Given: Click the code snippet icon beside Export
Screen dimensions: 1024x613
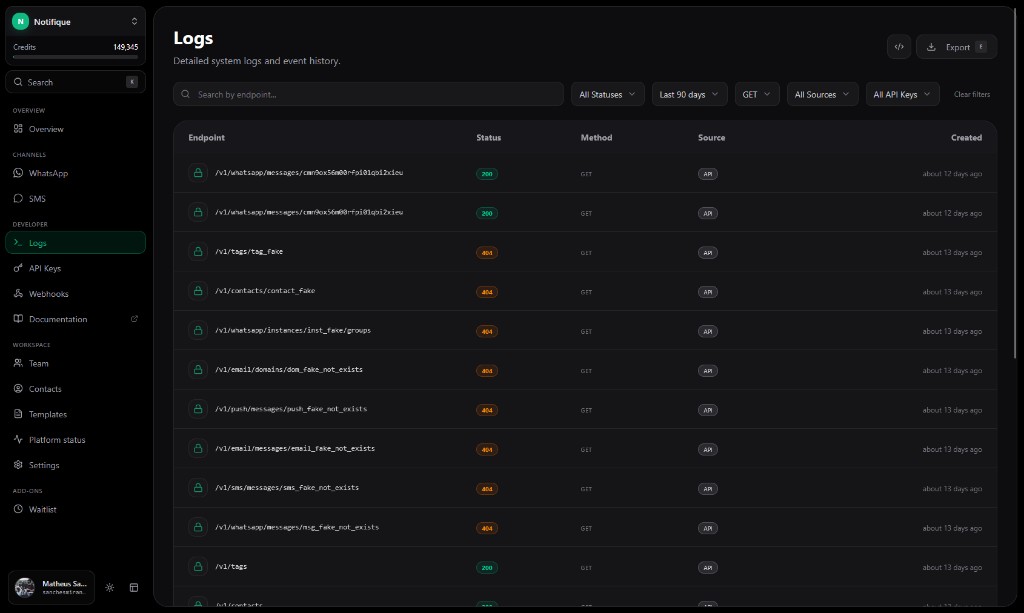Looking at the screenshot, I should tap(898, 46).
